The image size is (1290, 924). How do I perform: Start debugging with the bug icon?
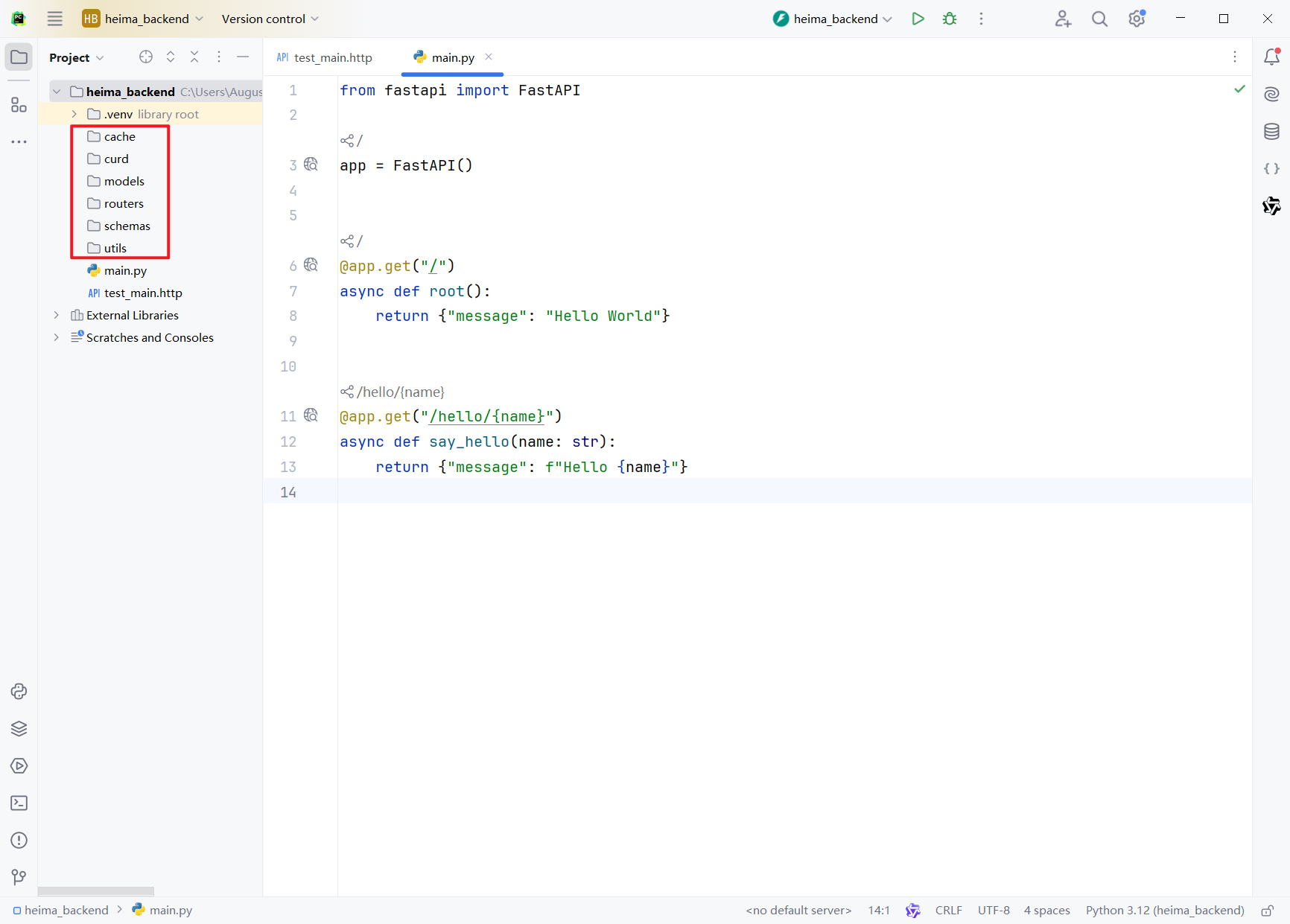(950, 19)
